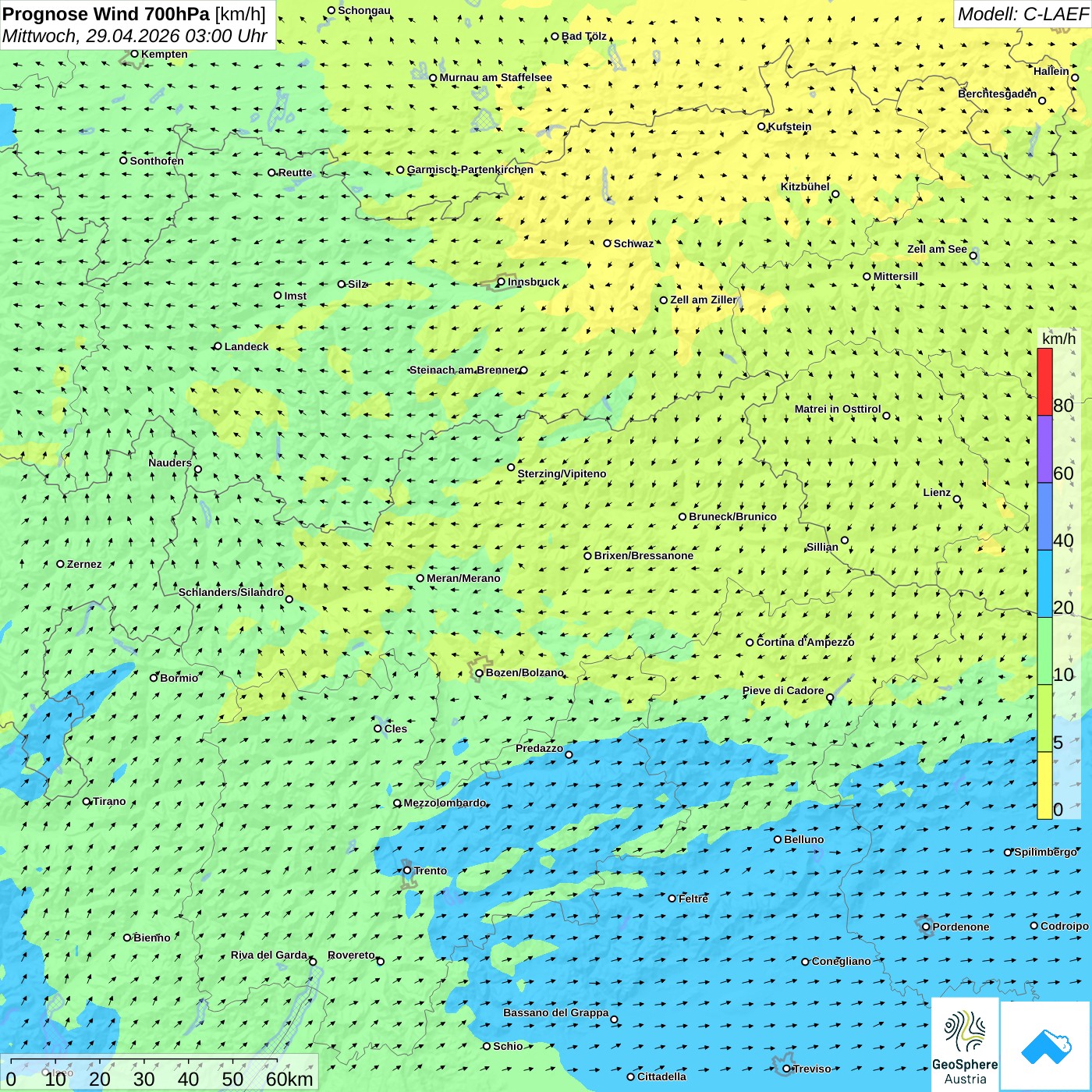The image size is (1092, 1092).
Task: Click the Bad Tölz label
Action: tap(584, 36)
